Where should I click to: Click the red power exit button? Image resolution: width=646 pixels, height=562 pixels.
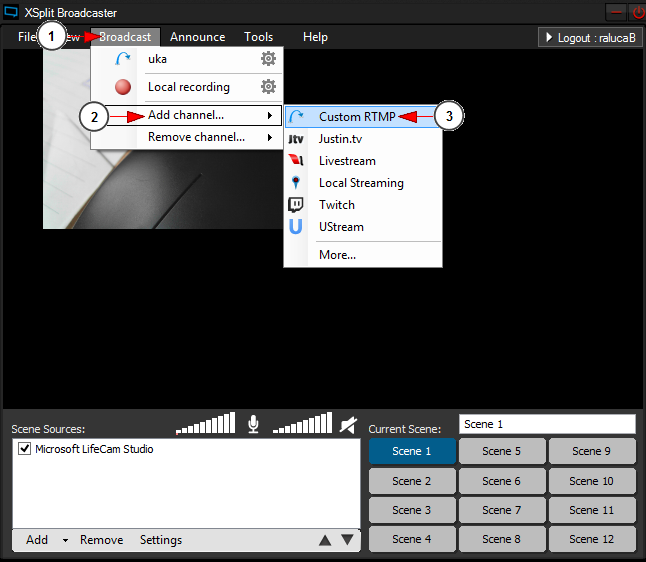638,13
